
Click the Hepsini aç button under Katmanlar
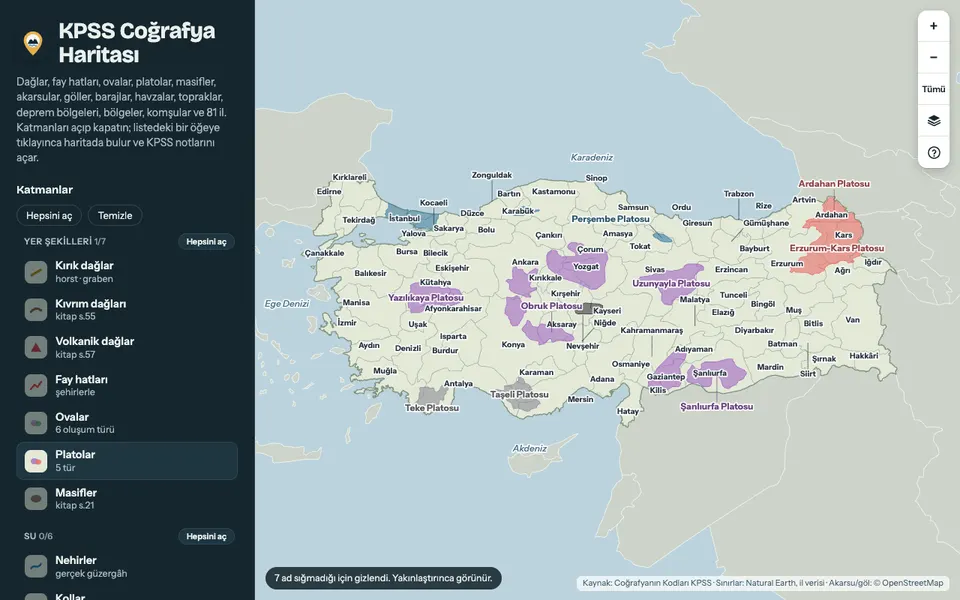pos(49,216)
